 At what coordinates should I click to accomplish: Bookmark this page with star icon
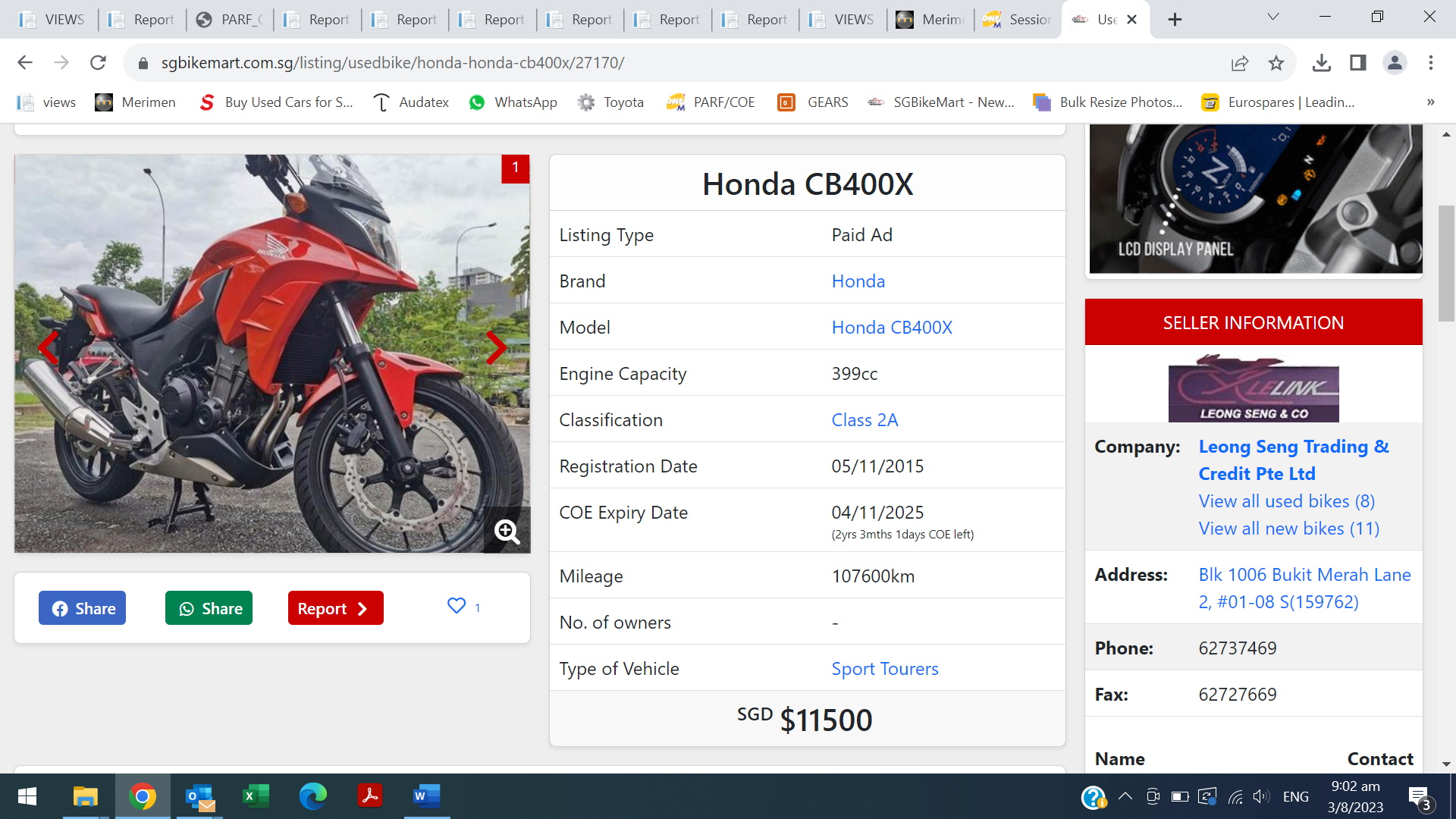pos(1276,63)
